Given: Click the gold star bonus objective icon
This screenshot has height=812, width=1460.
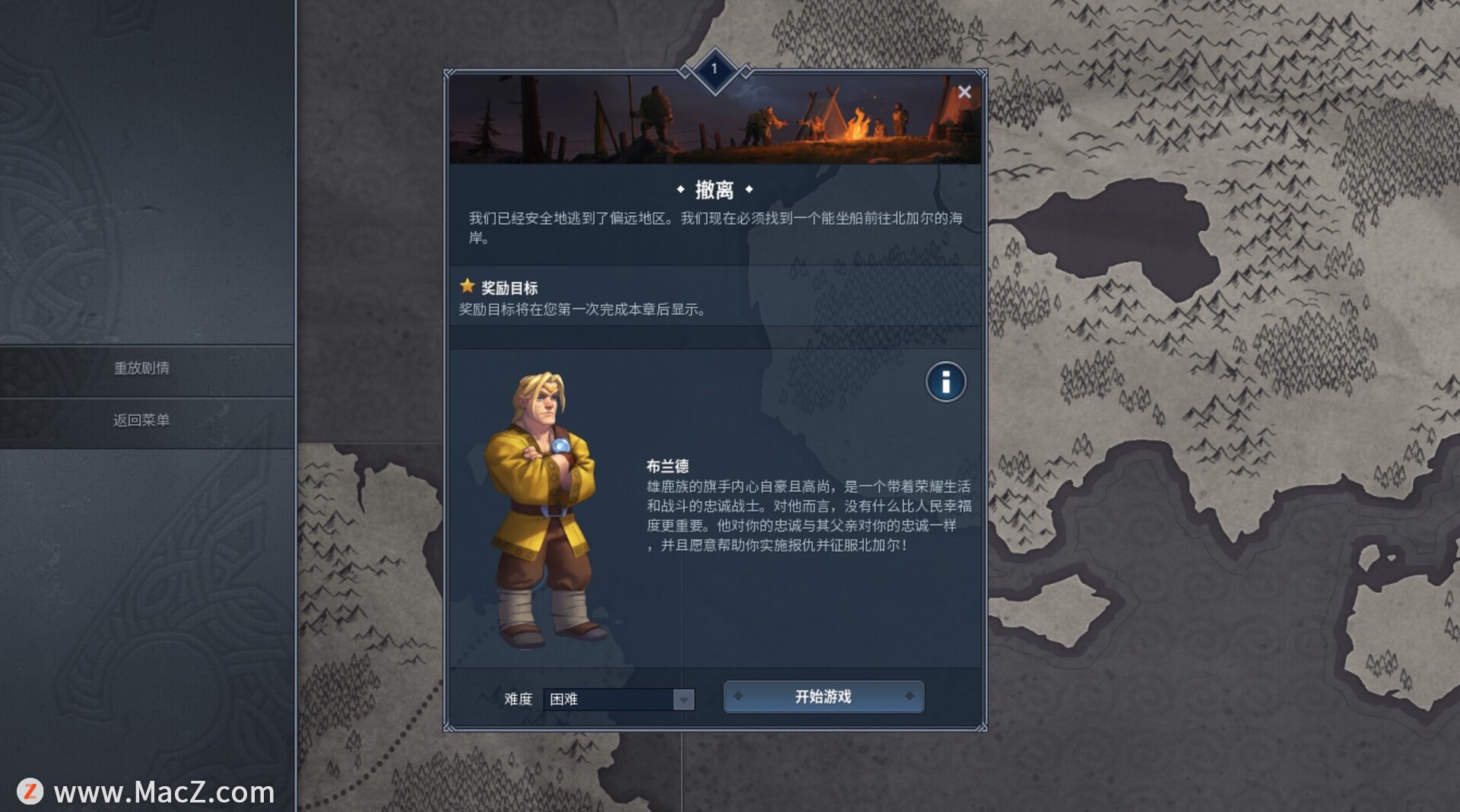Looking at the screenshot, I should point(467,286).
